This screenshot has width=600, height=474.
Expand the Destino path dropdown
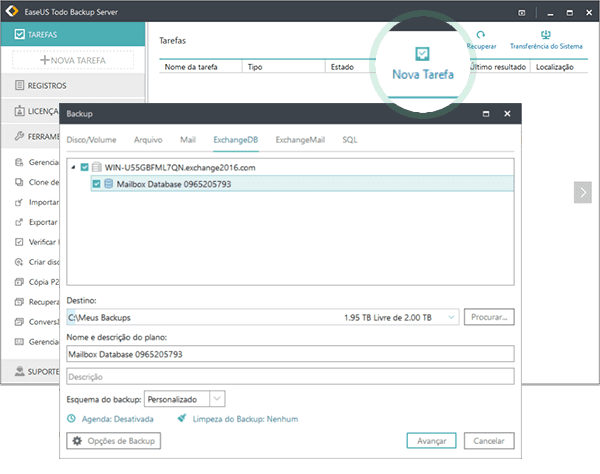[x=450, y=317]
